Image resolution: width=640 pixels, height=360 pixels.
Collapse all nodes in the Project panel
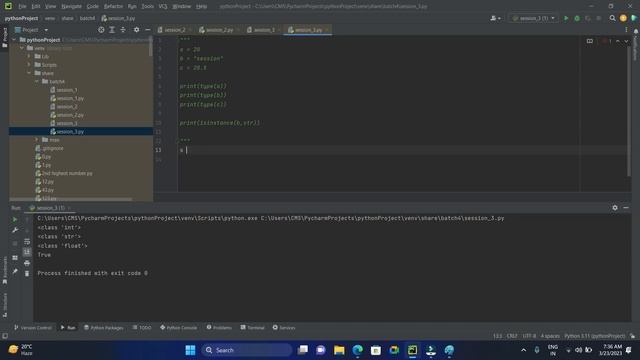click(x=123, y=30)
